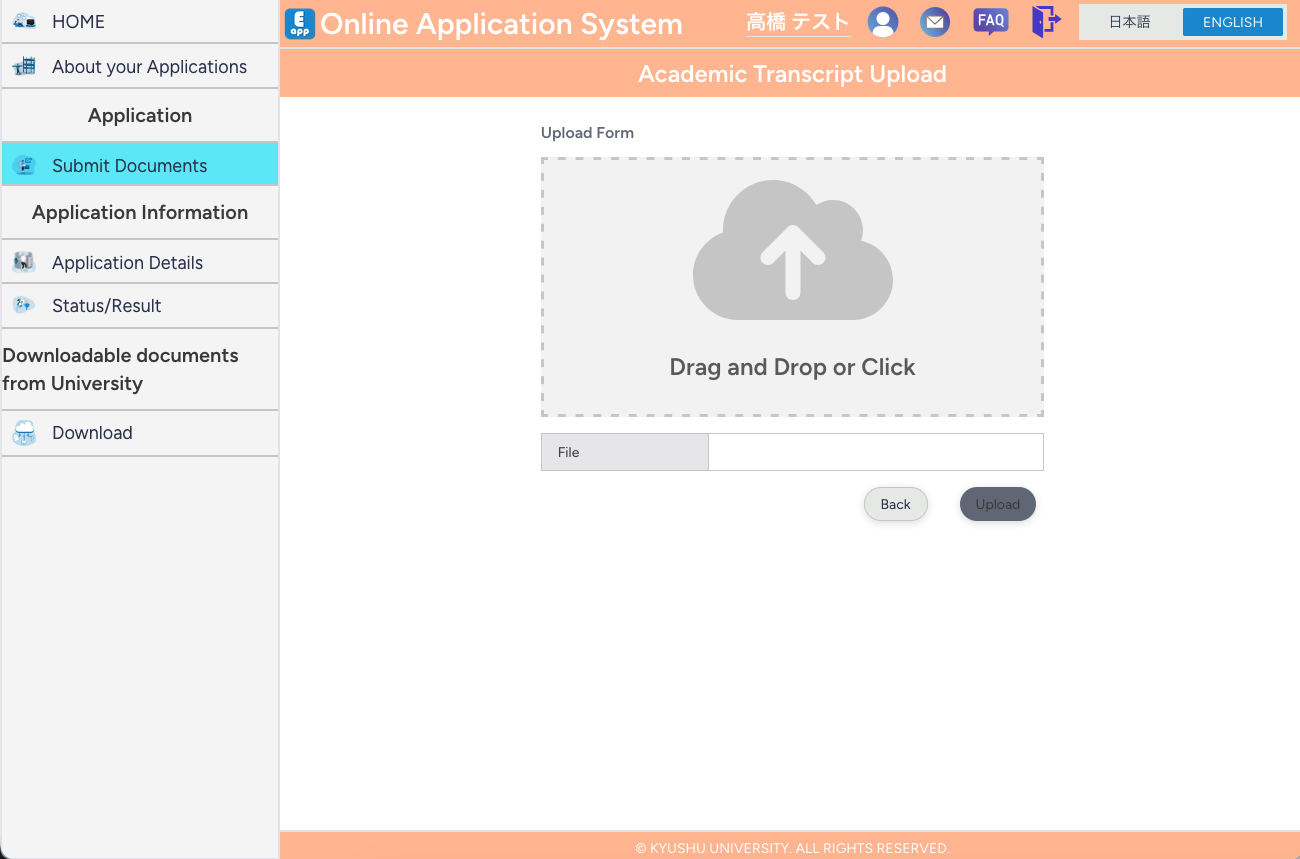Open the mail envelope icon
The image size is (1300, 859).
pyautogui.click(x=935, y=21)
